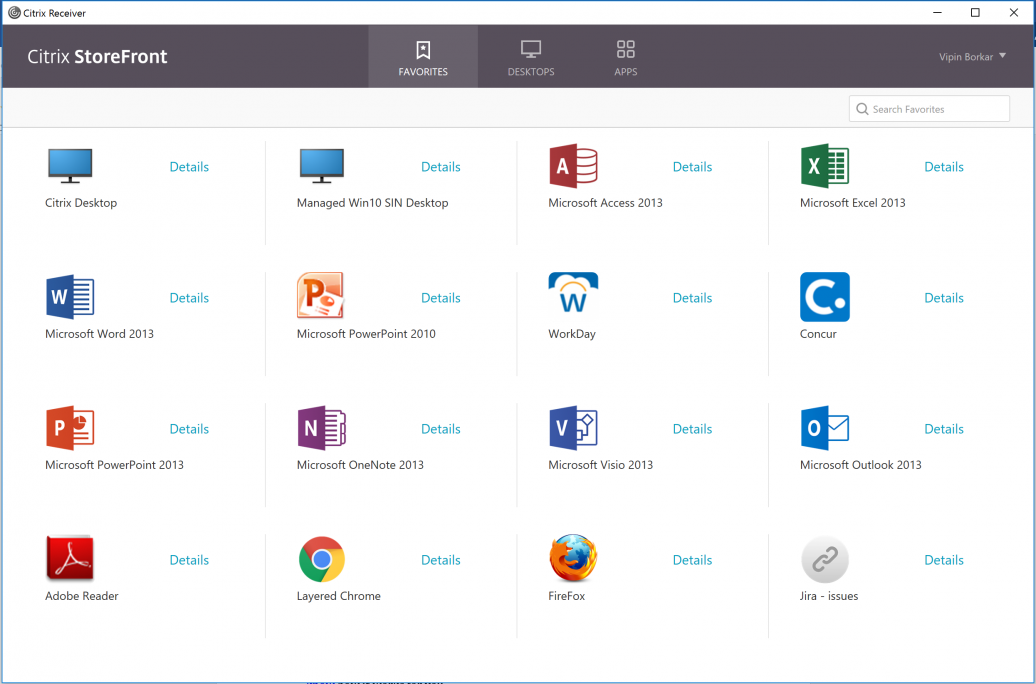Open Microsoft Visio 2013 icon
Screen dimensions: 1036x684
point(573,428)
